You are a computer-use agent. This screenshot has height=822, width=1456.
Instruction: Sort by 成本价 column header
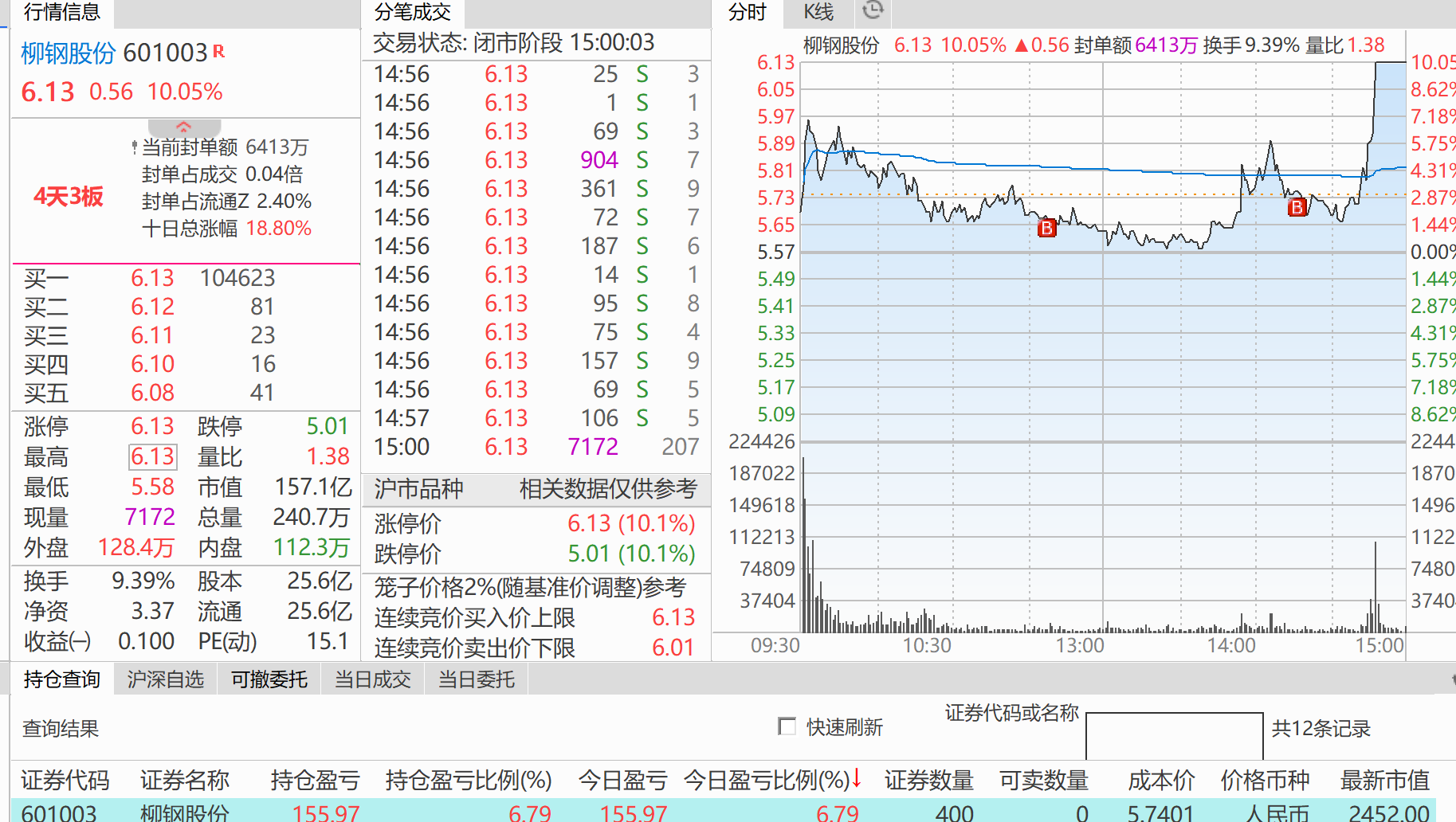1162,780
